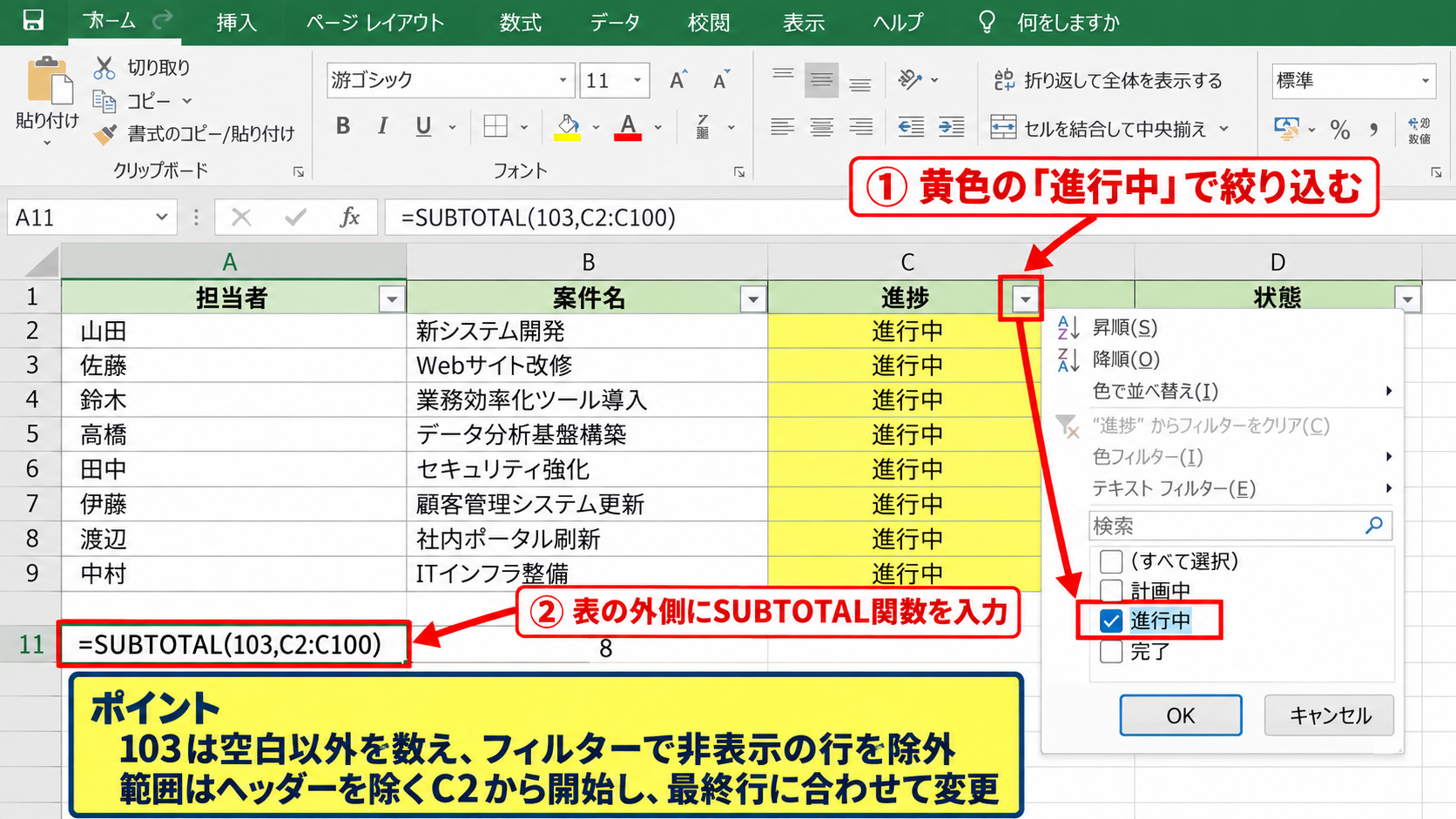Uncheck the 進行中 filter checkbox
Viewport: 1456px width, 819px height.
[1111, 621]
